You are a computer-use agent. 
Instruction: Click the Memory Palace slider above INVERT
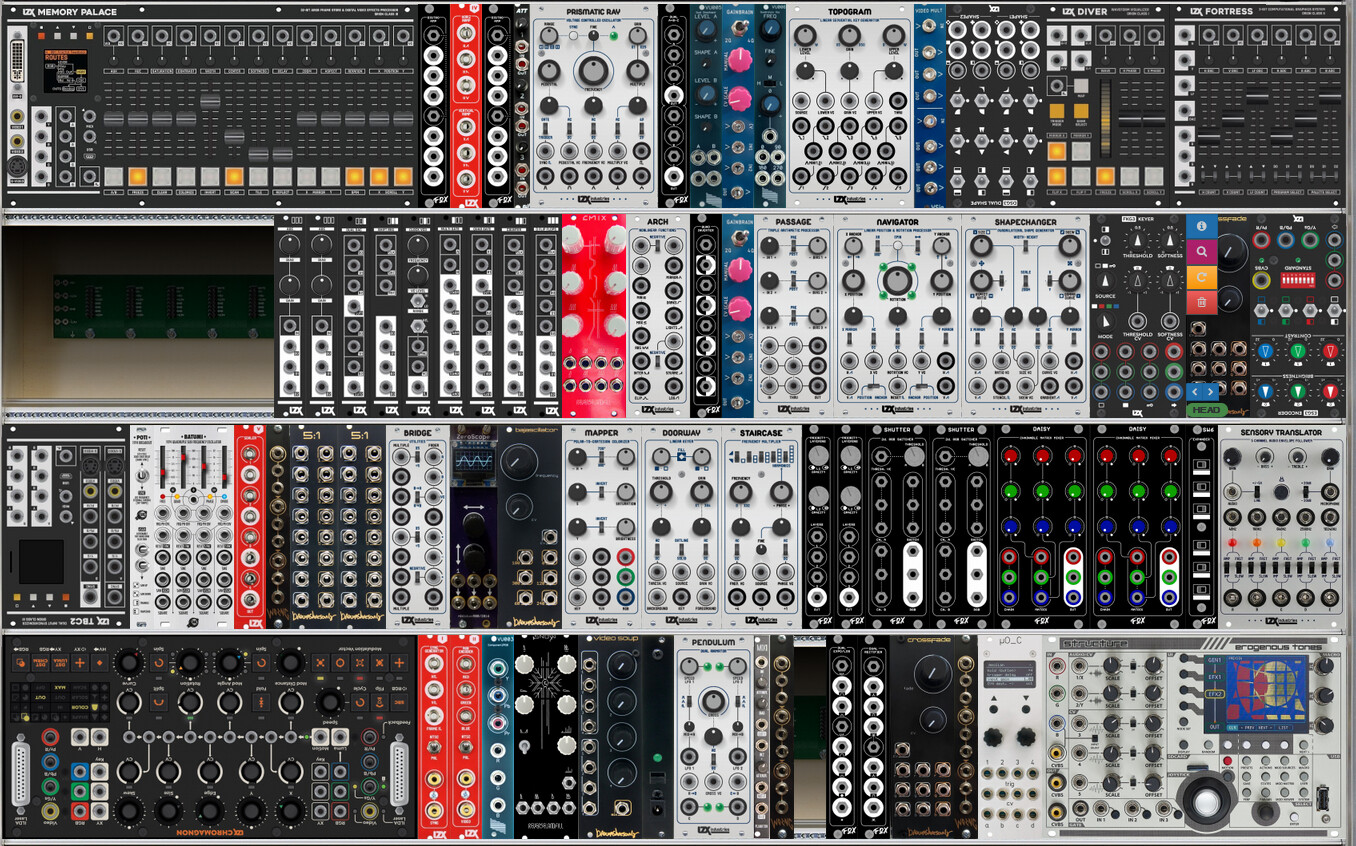pyautogui.click(x=210, y=101)
